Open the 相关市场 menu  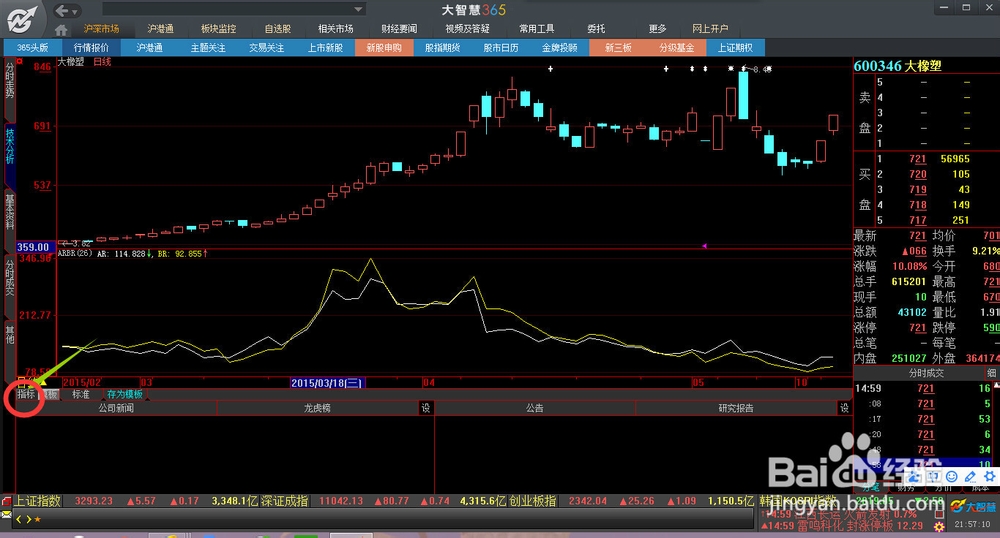tap(335, 29)
